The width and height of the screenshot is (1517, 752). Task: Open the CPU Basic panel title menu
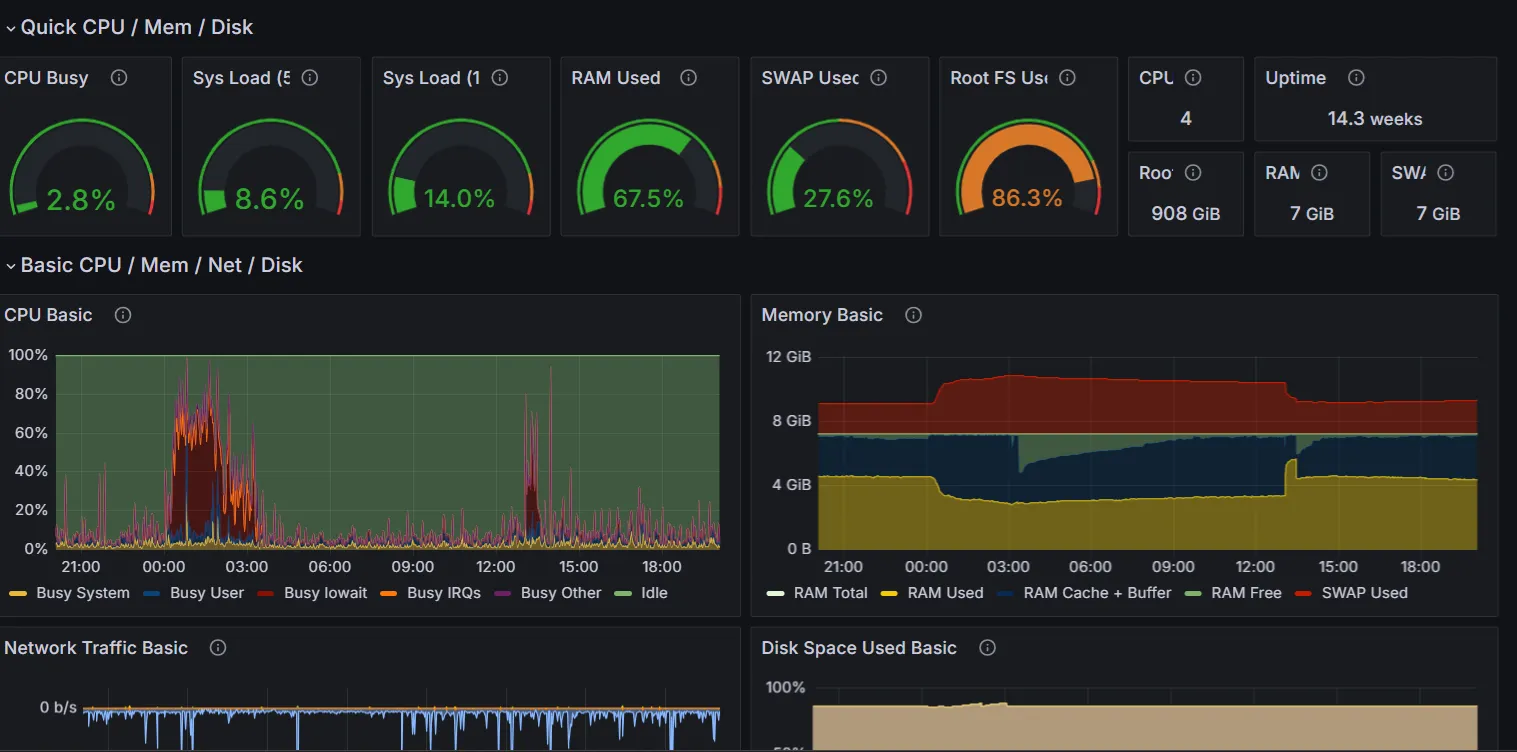click(x=48, y=315)
